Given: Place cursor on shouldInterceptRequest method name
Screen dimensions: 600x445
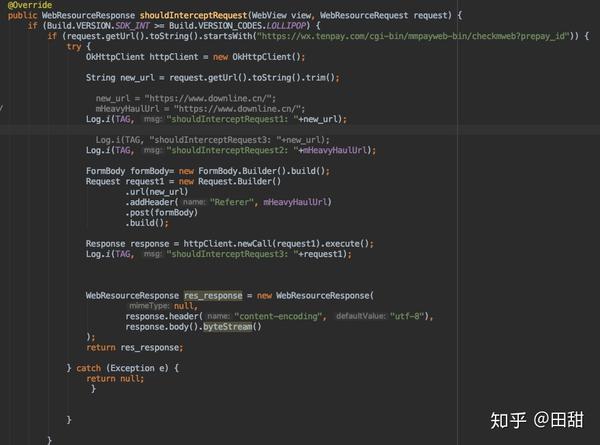Looking at the screenshot, I should [x=193, y=15].
